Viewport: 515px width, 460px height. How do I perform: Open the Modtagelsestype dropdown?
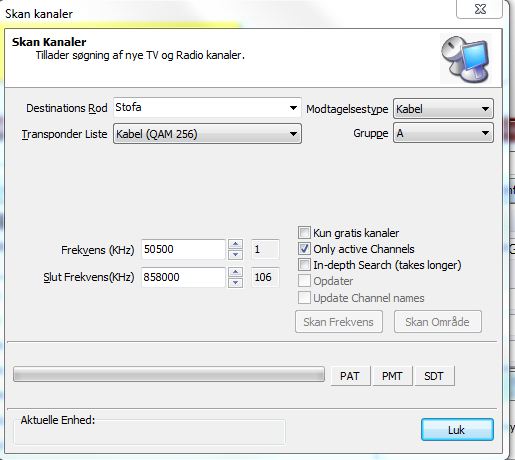[x=443, y=109]
